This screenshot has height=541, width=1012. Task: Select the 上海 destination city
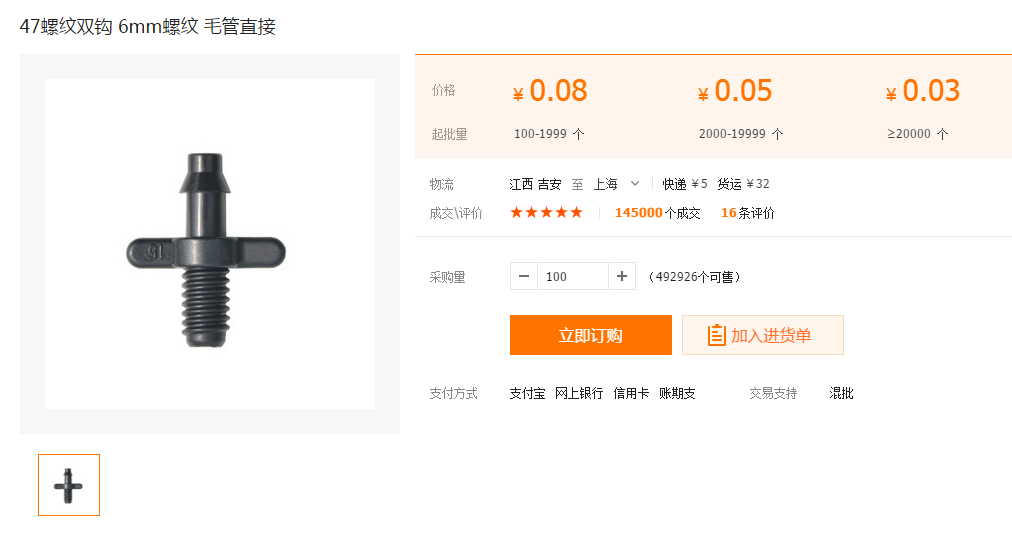point(605,184)
